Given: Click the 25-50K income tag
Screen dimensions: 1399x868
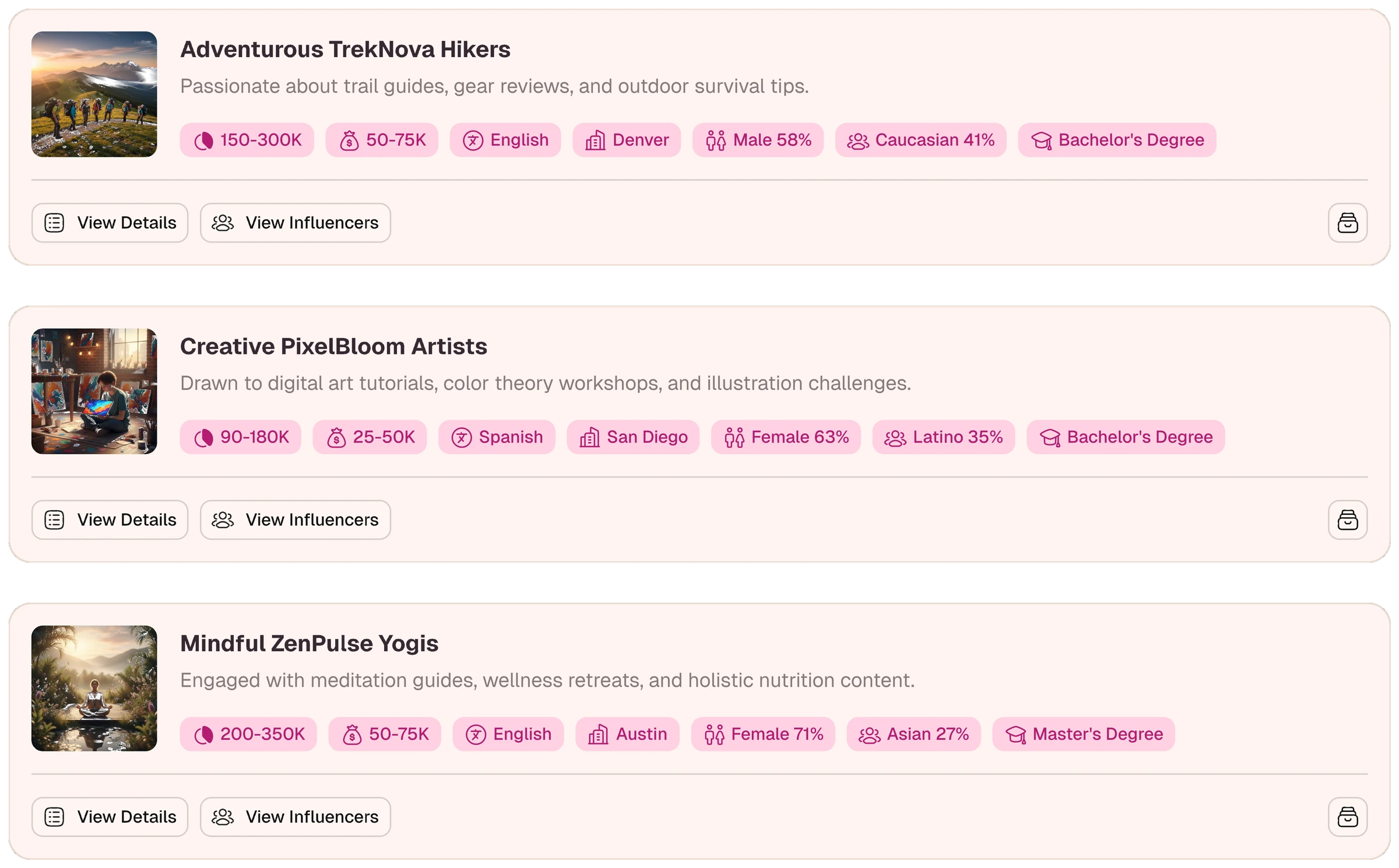Looking at the screenshot, I should point(370,437).
